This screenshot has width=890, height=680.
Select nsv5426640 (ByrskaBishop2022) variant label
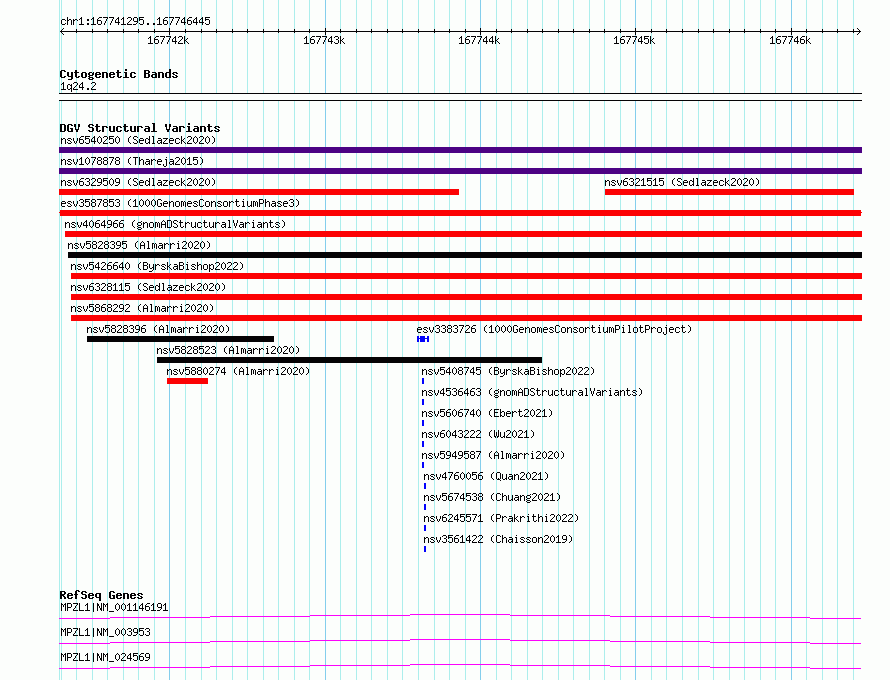tap(157, 266)
